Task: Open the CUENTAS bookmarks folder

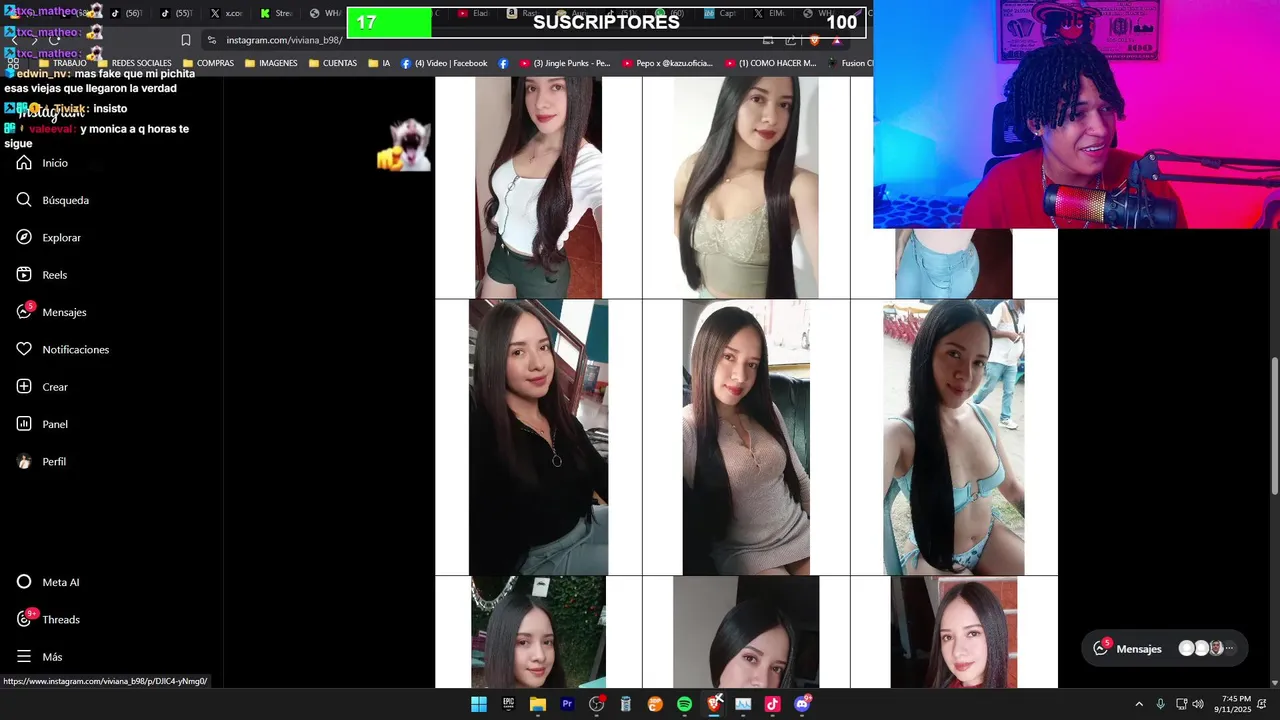Action: (333, 63)
